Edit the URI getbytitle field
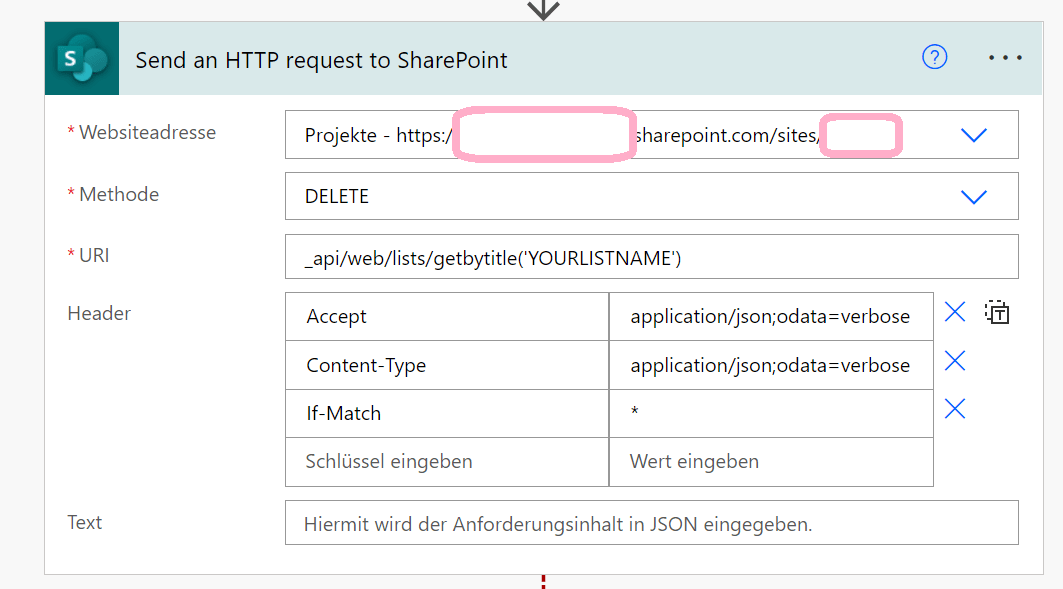The height and width of the screenshot is (589, 1063). point(650,256)
